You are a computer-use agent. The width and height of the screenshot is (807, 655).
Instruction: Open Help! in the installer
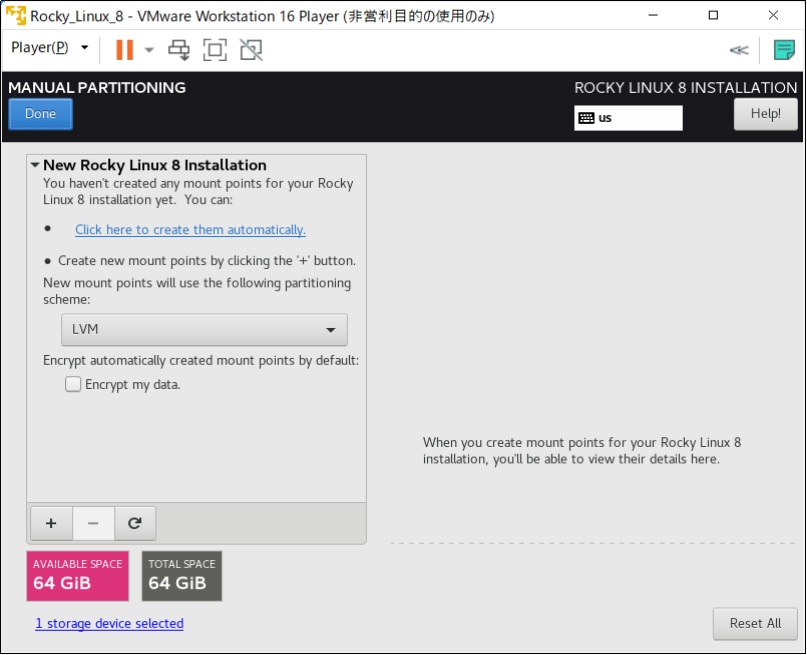click(765, 113)
